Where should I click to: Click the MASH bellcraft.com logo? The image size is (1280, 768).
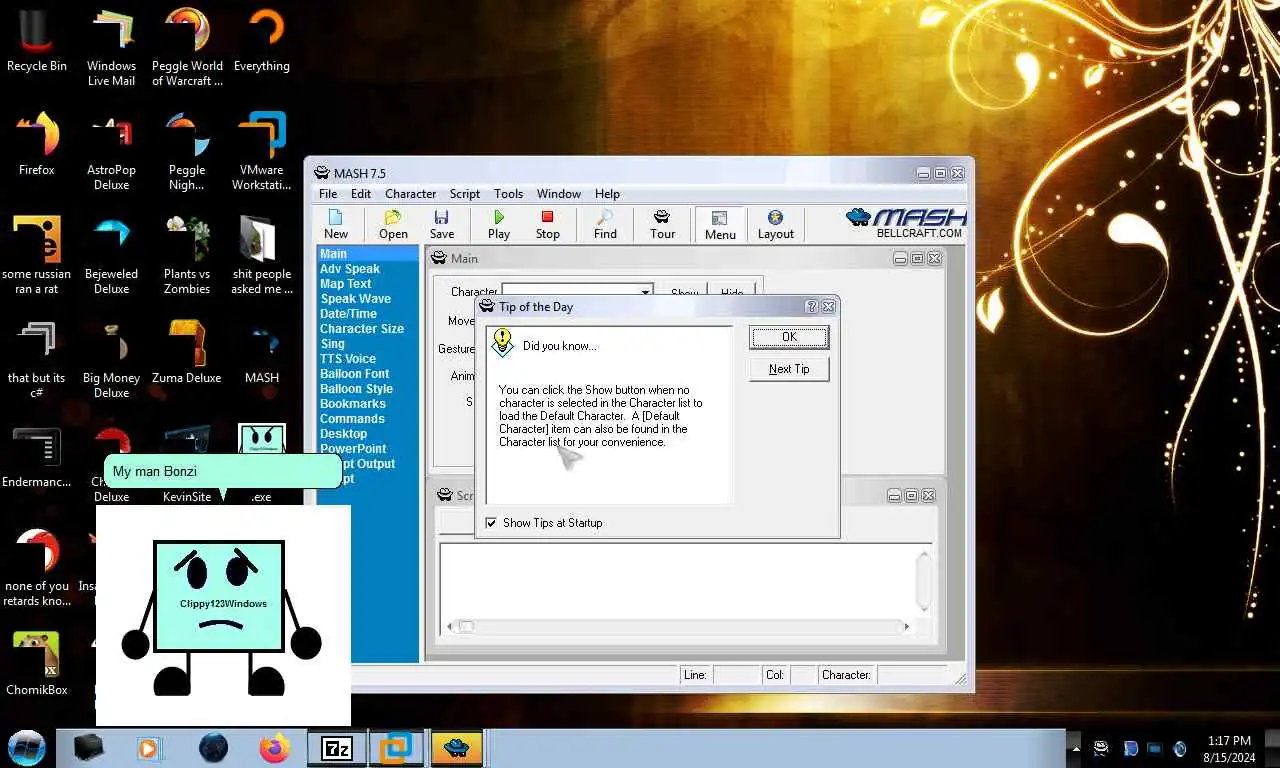[906, 222]
